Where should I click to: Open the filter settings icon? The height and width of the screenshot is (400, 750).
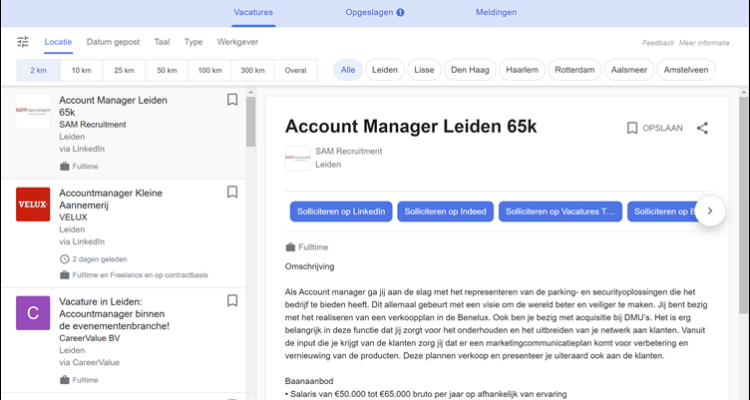tap(23, 42)
